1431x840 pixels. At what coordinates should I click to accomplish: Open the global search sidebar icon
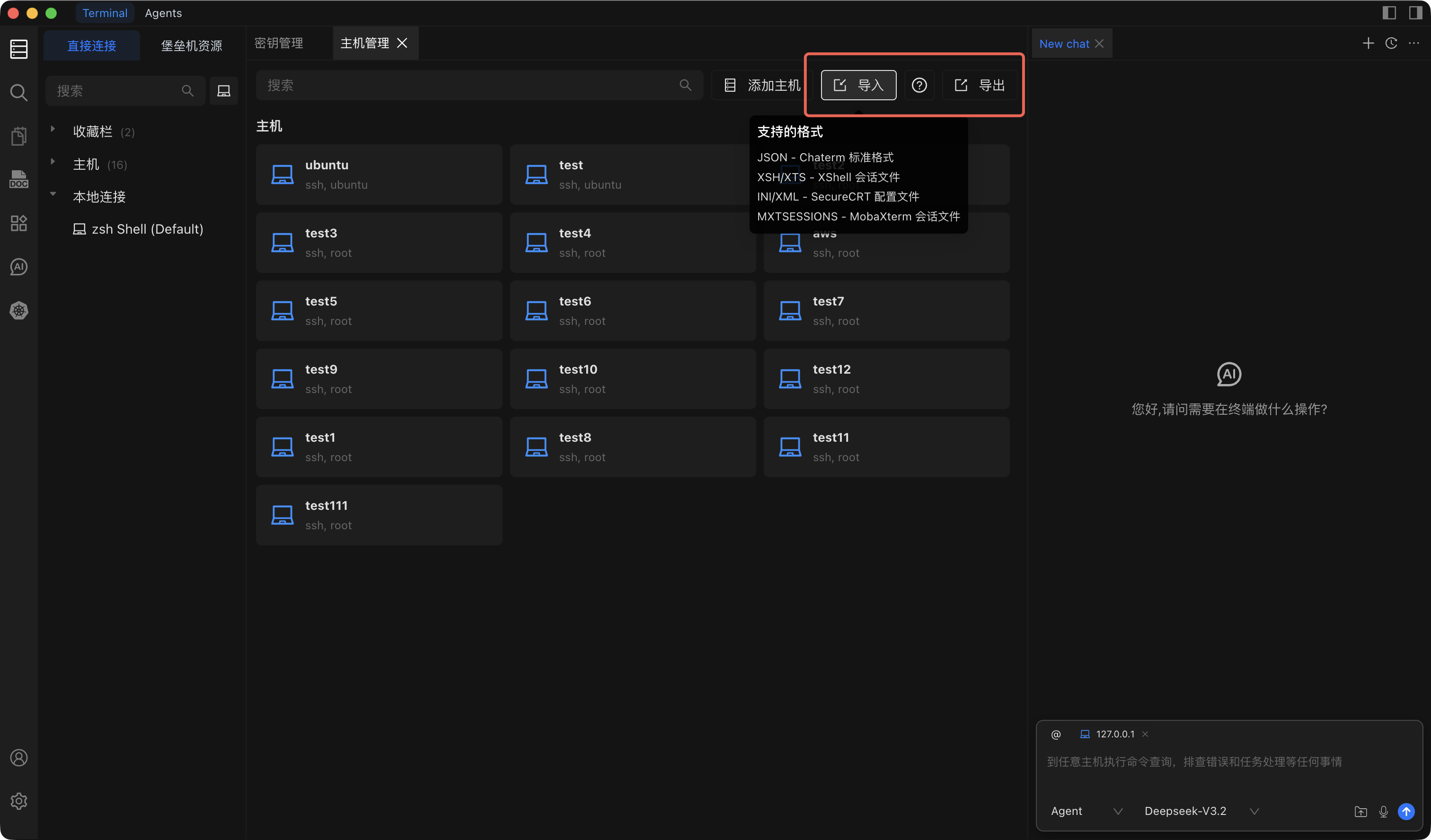tap(19, 92)
